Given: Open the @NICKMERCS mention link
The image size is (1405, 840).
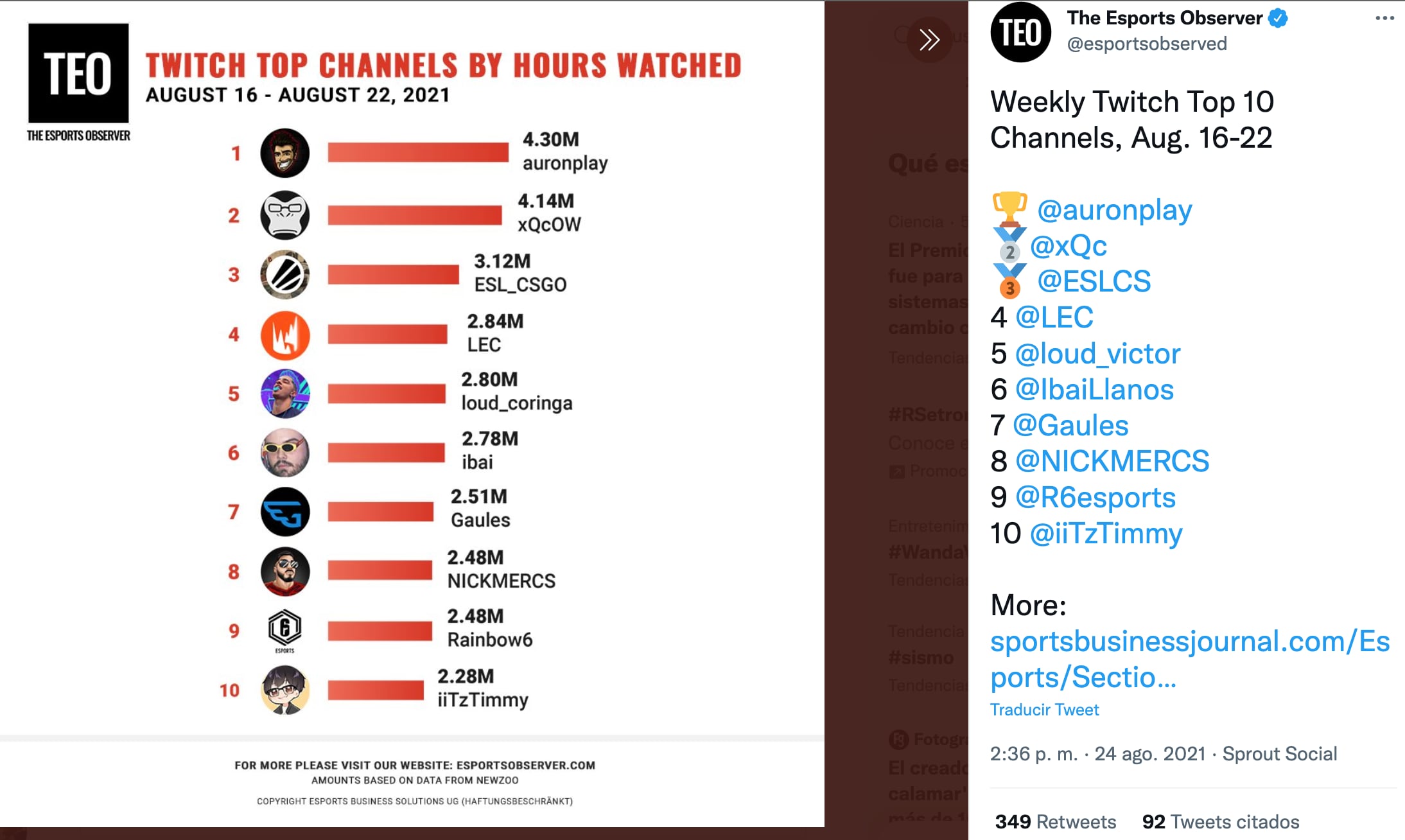Looking at the screenshot, I should point(1112,461).
